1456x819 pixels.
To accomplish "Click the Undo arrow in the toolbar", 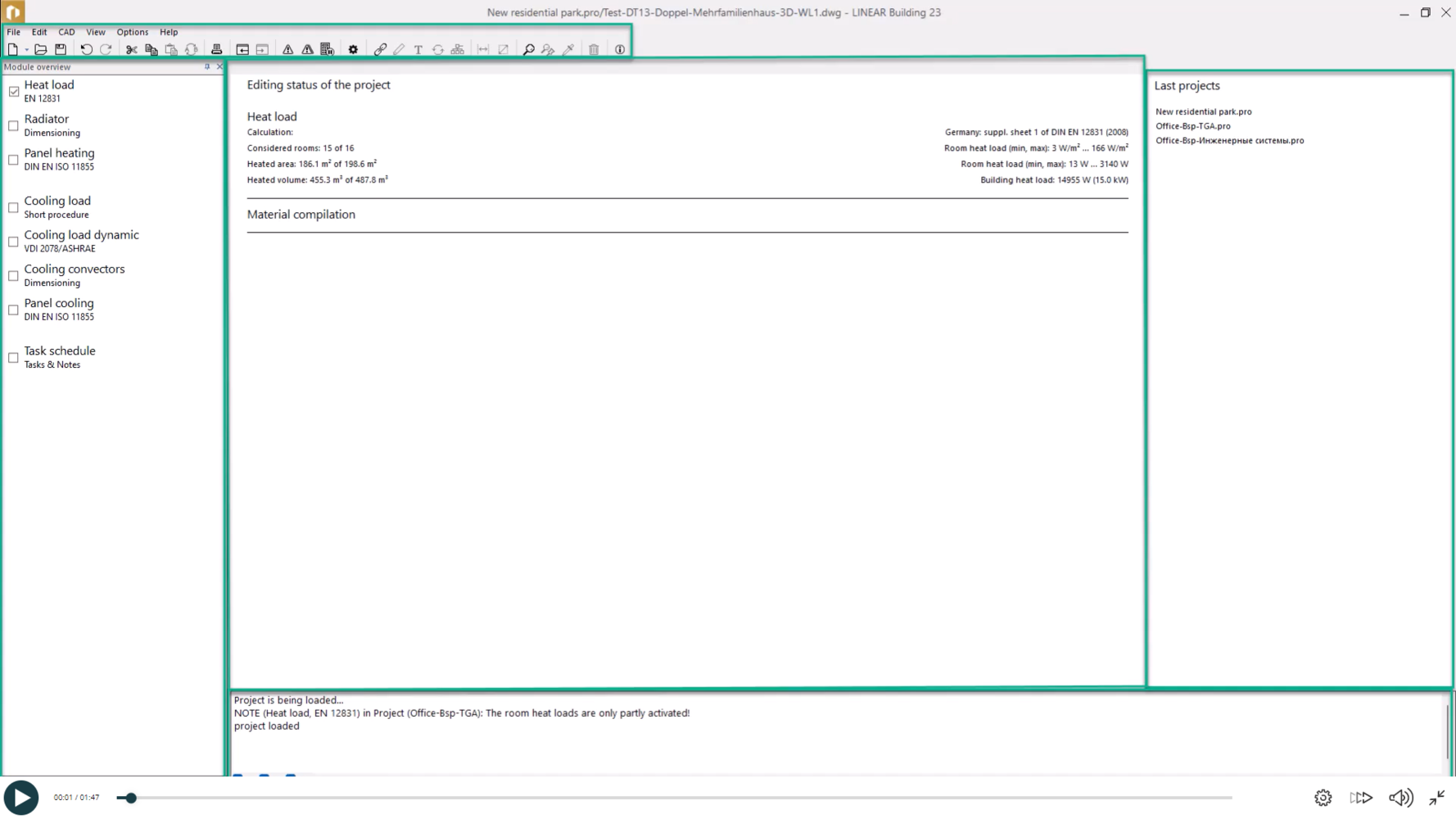I will click(x=86, y=50).
